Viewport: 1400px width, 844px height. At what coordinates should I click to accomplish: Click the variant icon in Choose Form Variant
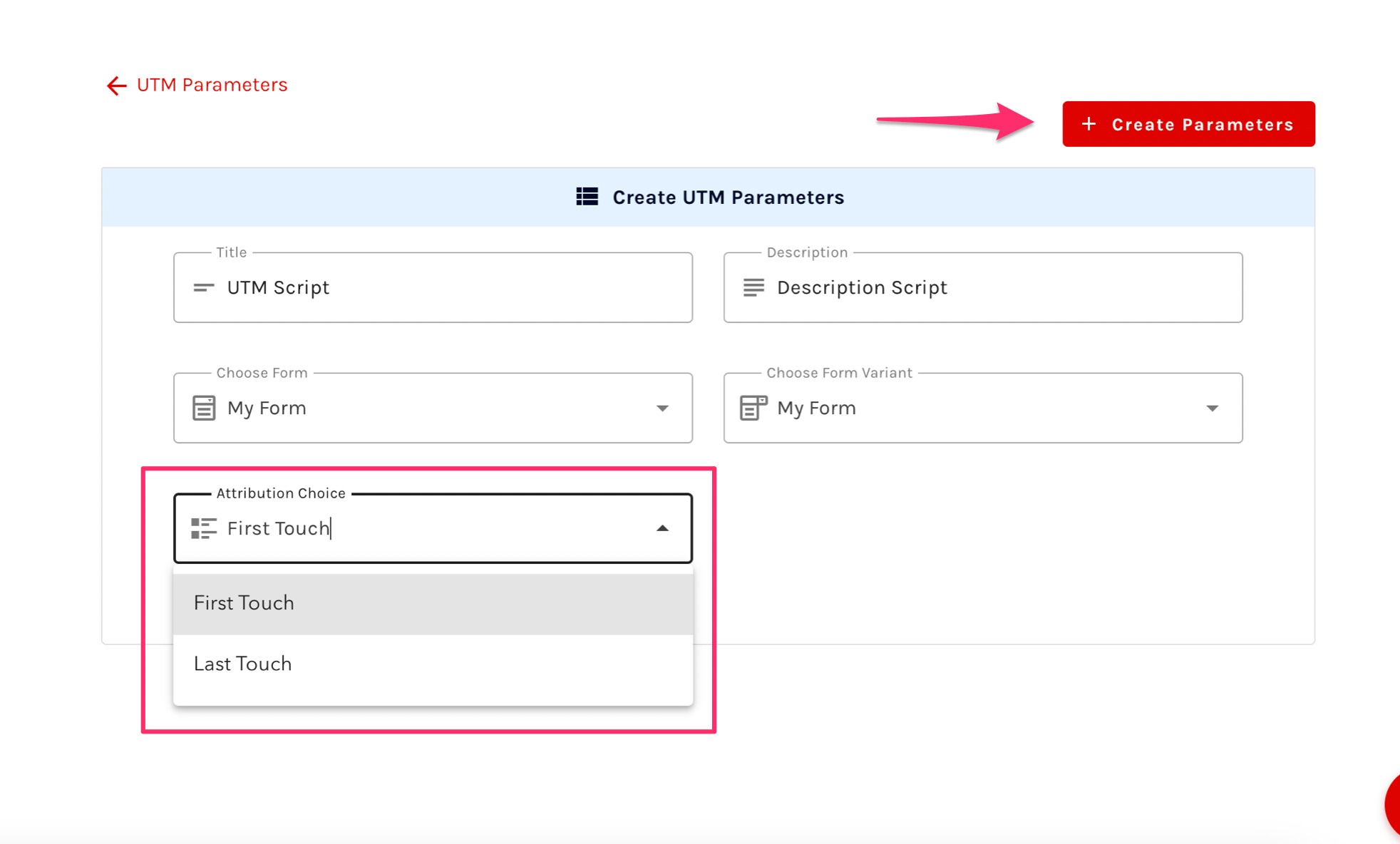[x=753, y=408]
